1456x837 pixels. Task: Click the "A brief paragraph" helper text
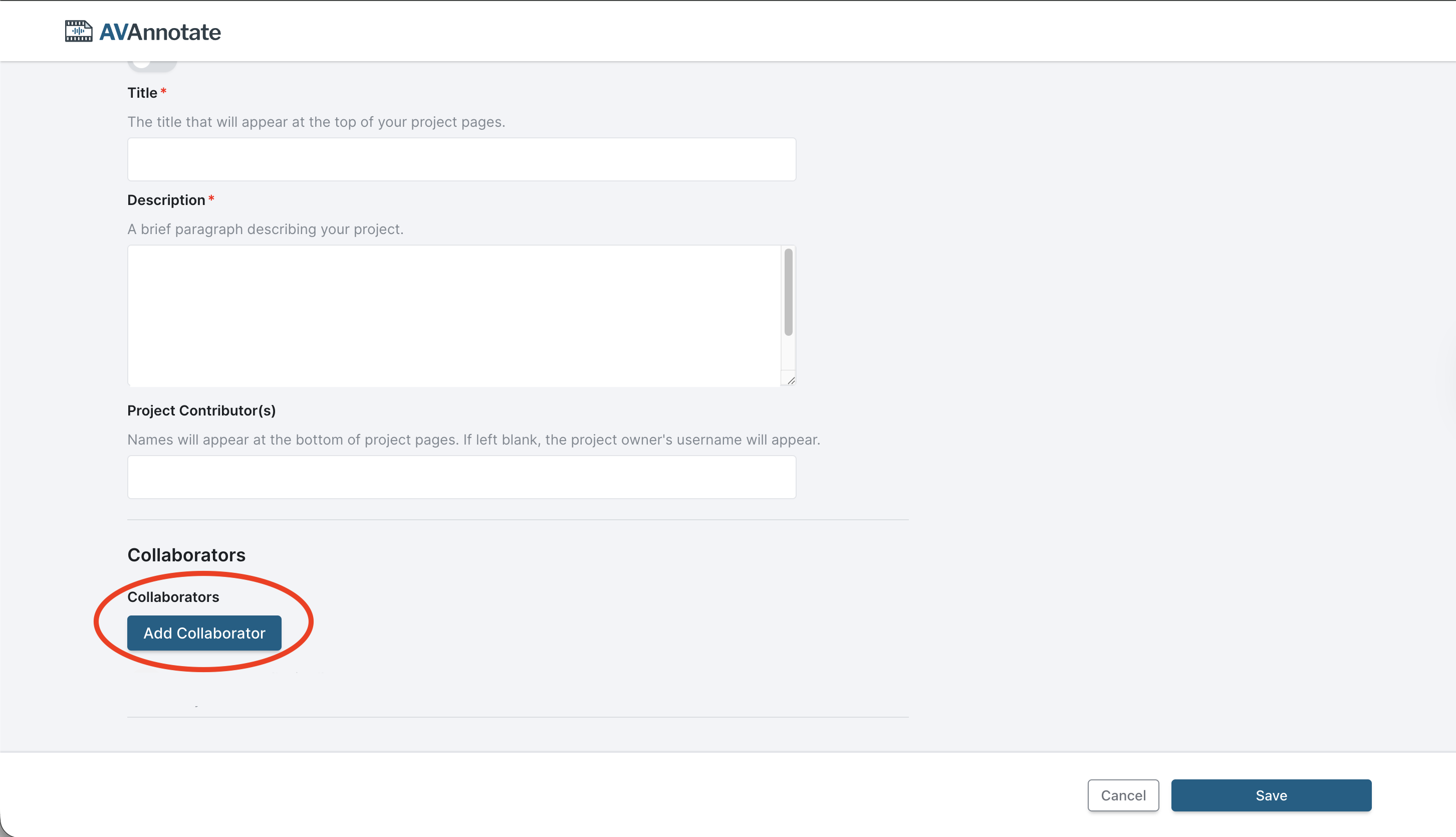[x=265, y=230]
